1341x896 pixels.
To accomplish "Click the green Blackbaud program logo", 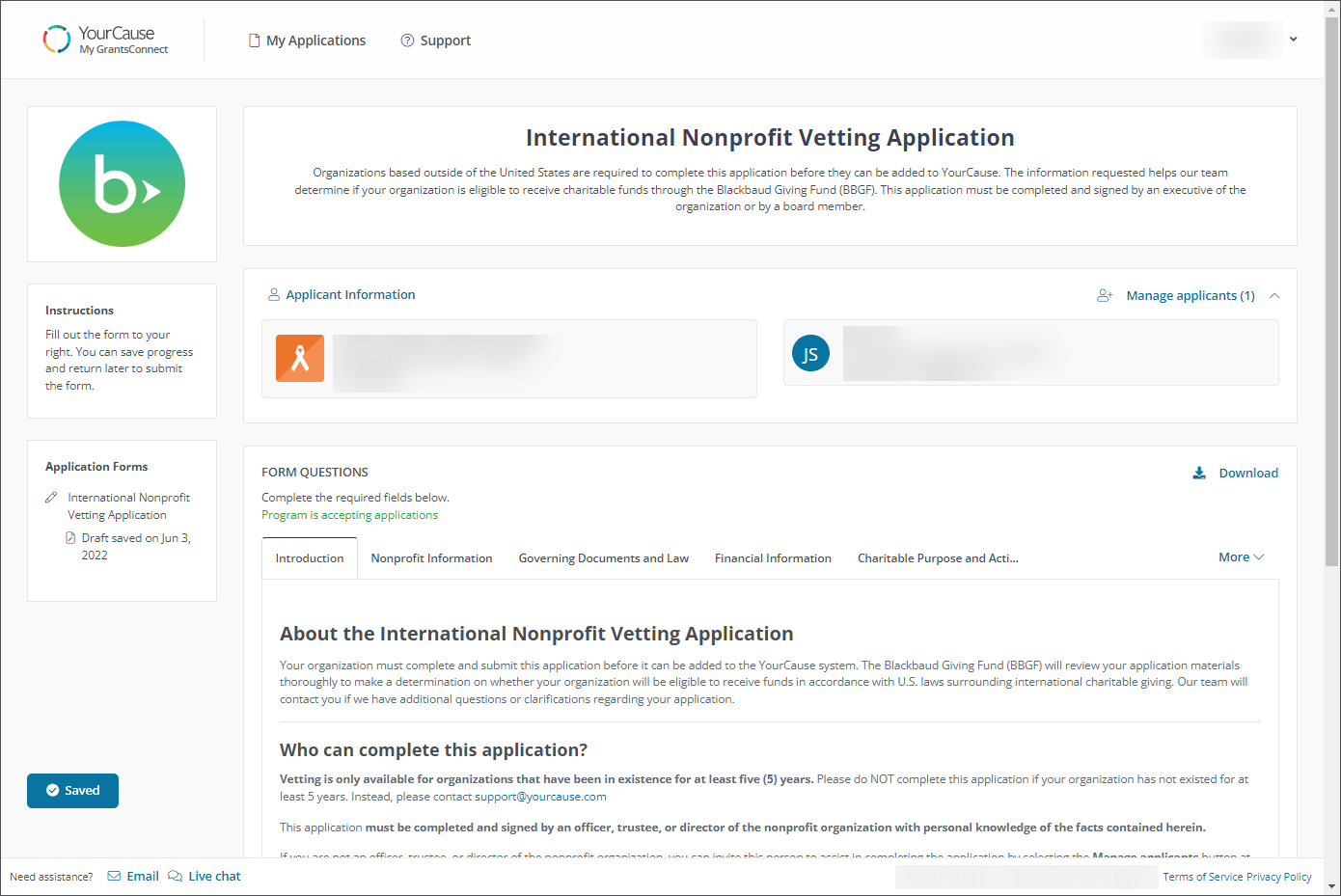I will 122,183.
